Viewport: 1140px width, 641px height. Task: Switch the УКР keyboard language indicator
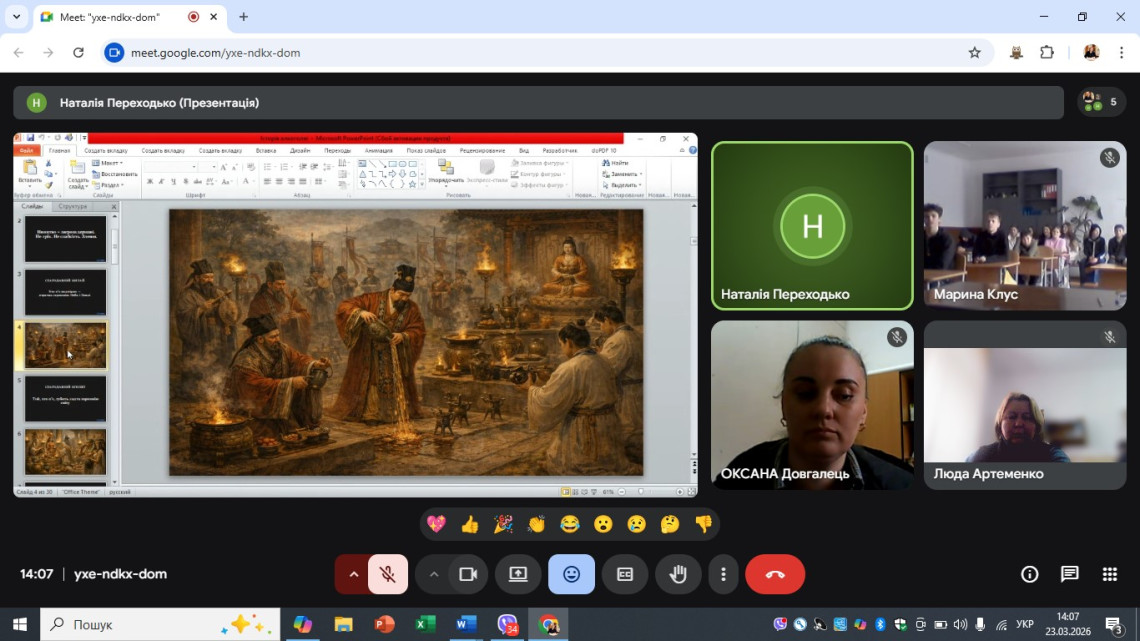(1024, 624)
